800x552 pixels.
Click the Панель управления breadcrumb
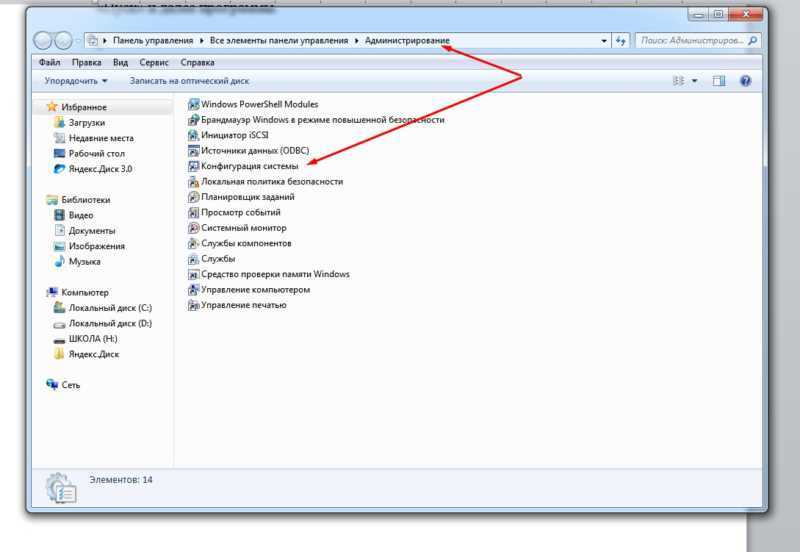pos(153,40)
